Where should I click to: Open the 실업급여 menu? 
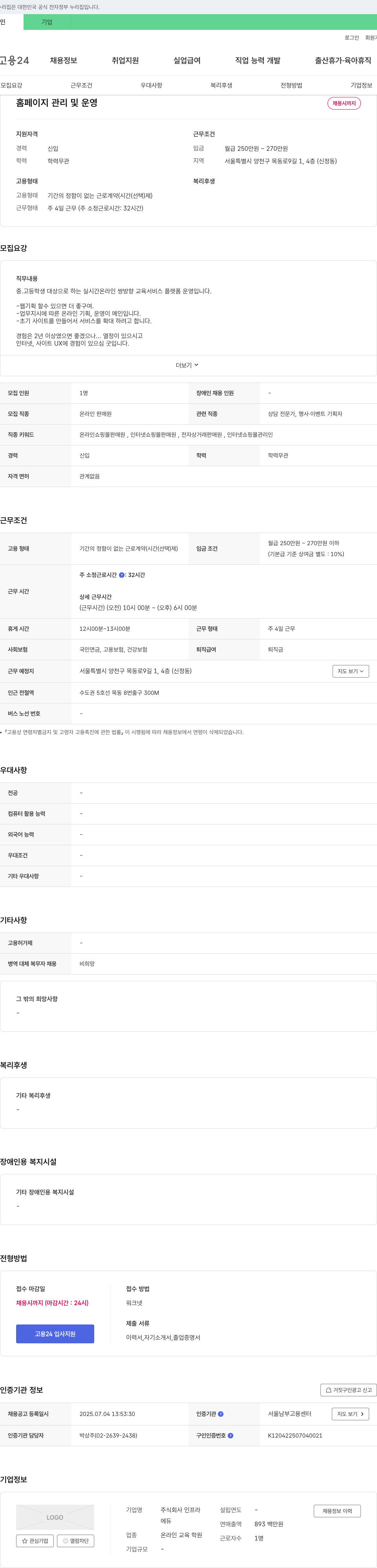coord(187,60)
